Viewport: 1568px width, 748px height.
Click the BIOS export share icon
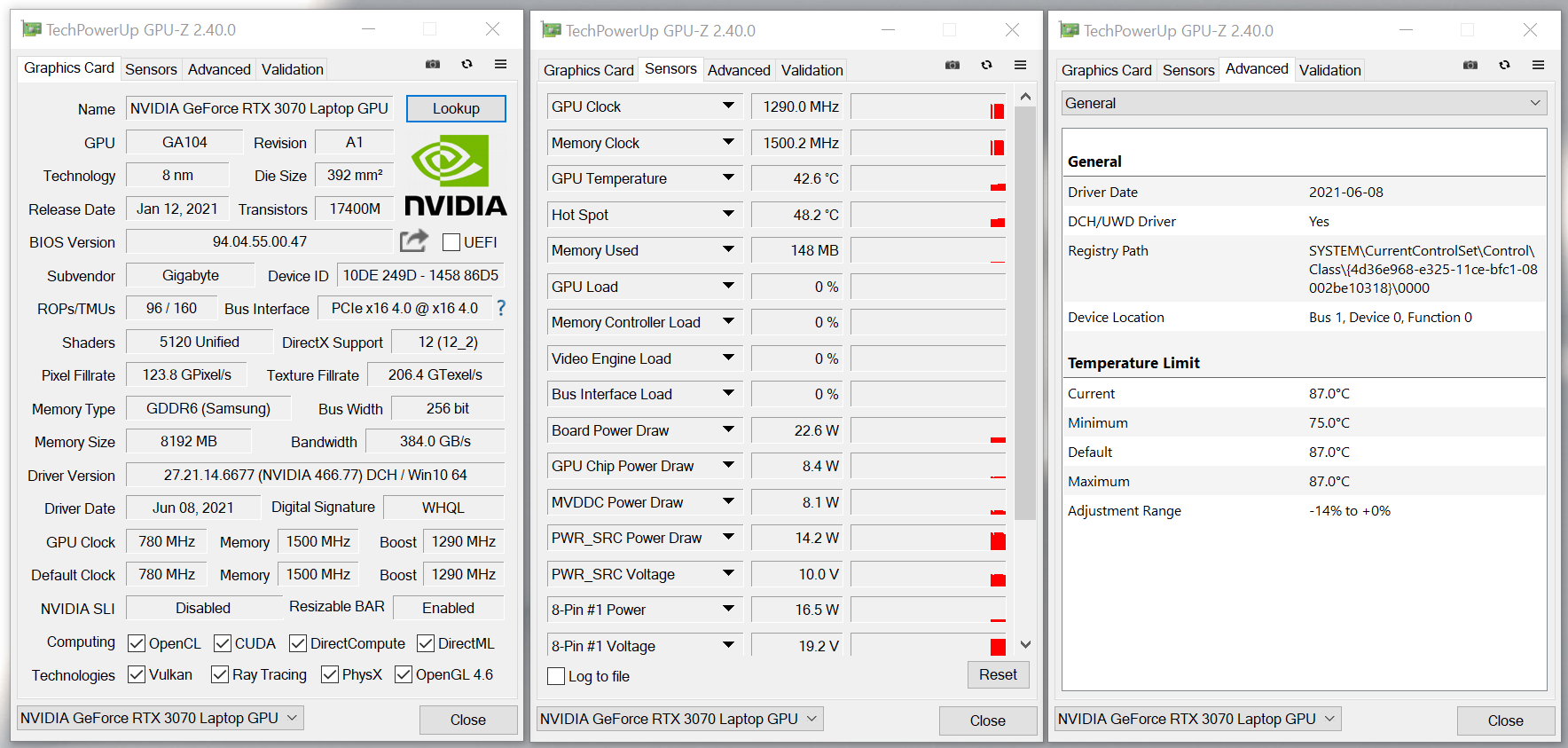[x=413, y=240]
